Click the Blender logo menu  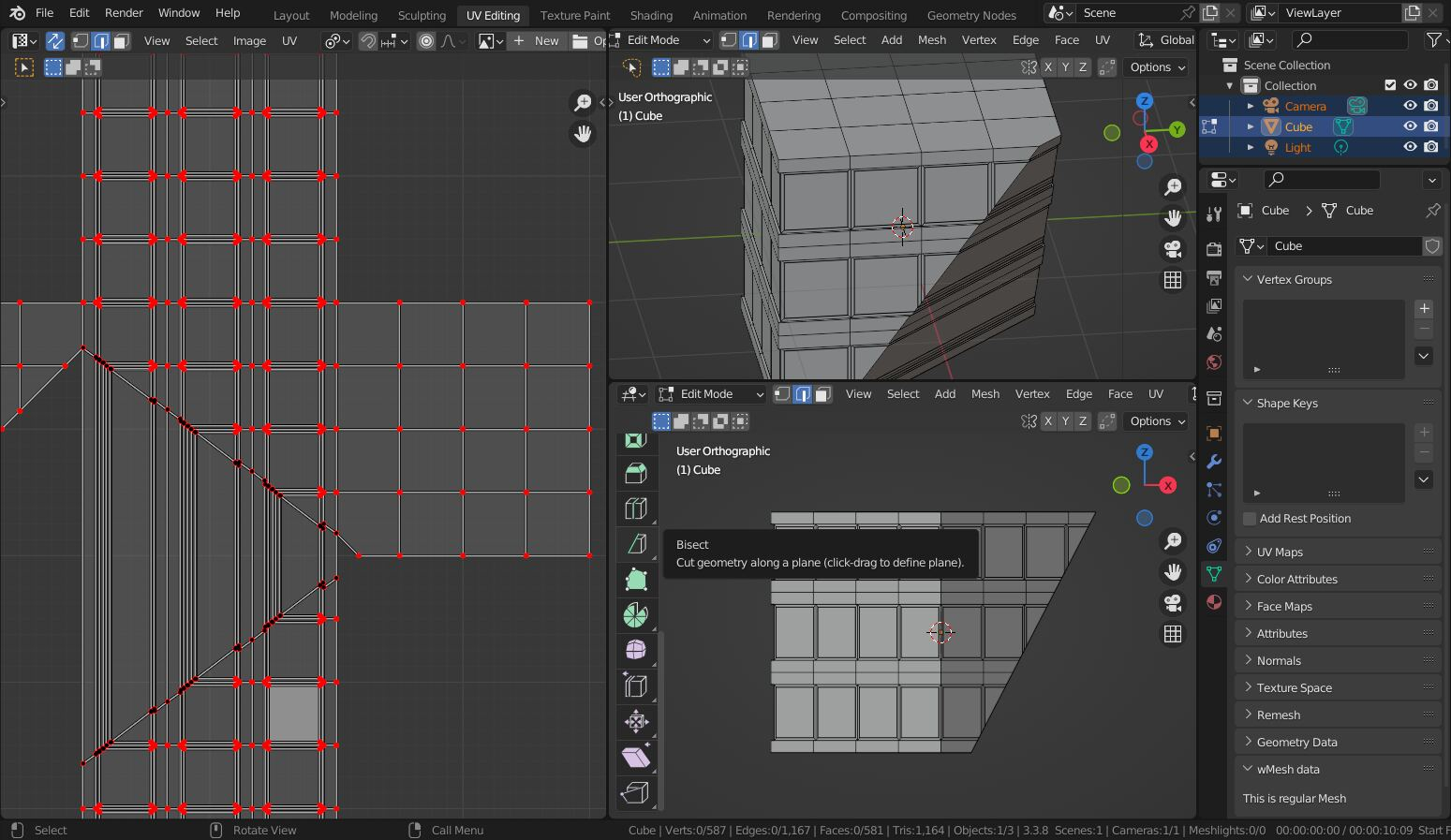tap(17, 13)
